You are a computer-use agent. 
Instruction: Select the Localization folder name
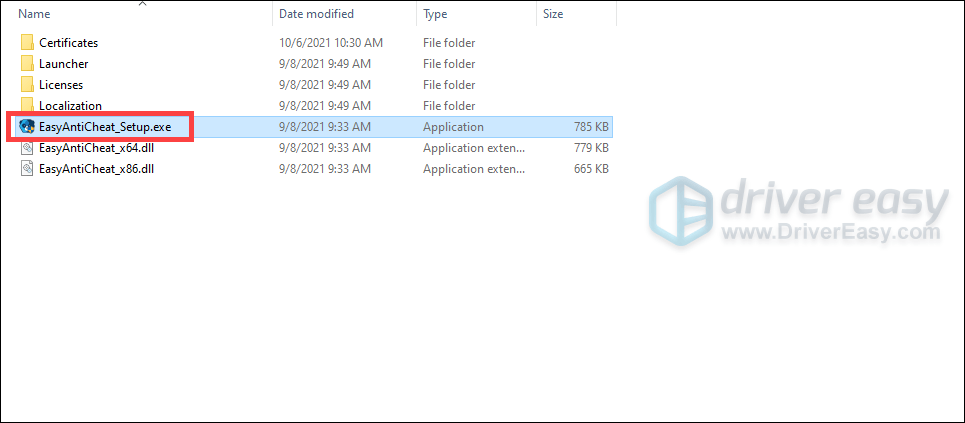[x=70, y=105]
